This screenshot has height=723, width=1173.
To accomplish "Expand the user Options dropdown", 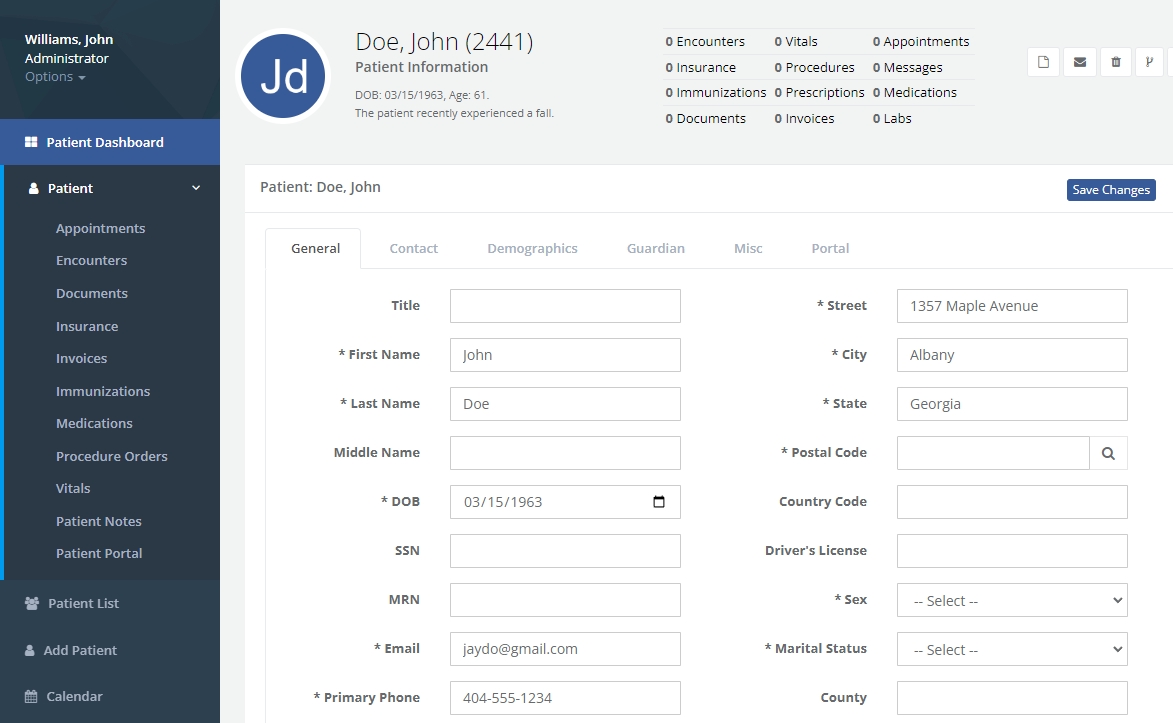I will (x=55, y=77).
